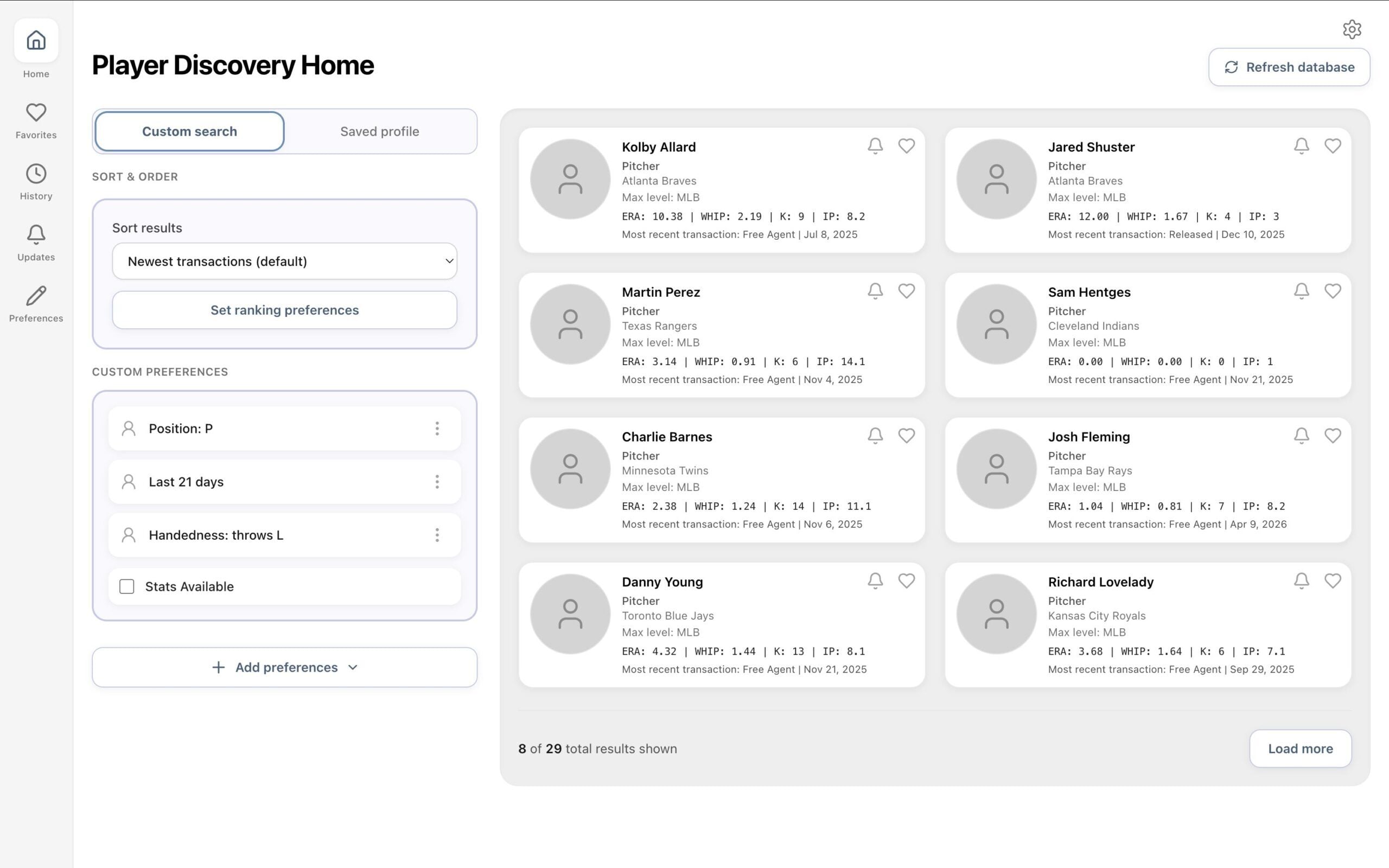The width and height of the screenshot is (1389, 868).
Task: Click Cleveland Indians team text
Action: point(1093,326)
